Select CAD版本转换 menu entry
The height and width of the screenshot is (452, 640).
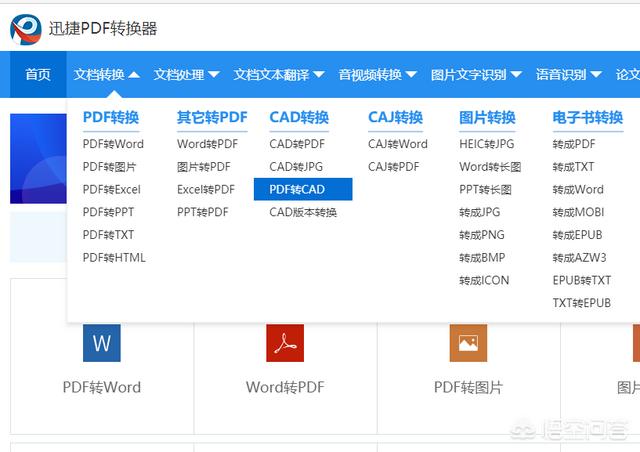pyautogui.click(x=303, y=212)
